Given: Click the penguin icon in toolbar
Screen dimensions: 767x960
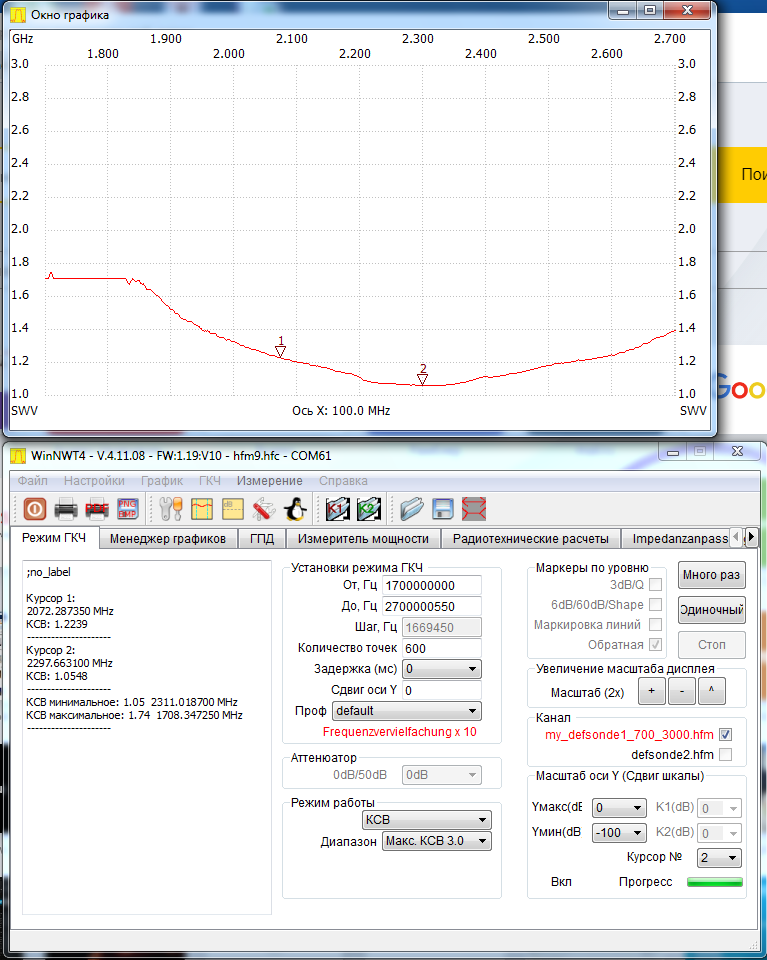Looking at the screenshot, I should (294, 508).
